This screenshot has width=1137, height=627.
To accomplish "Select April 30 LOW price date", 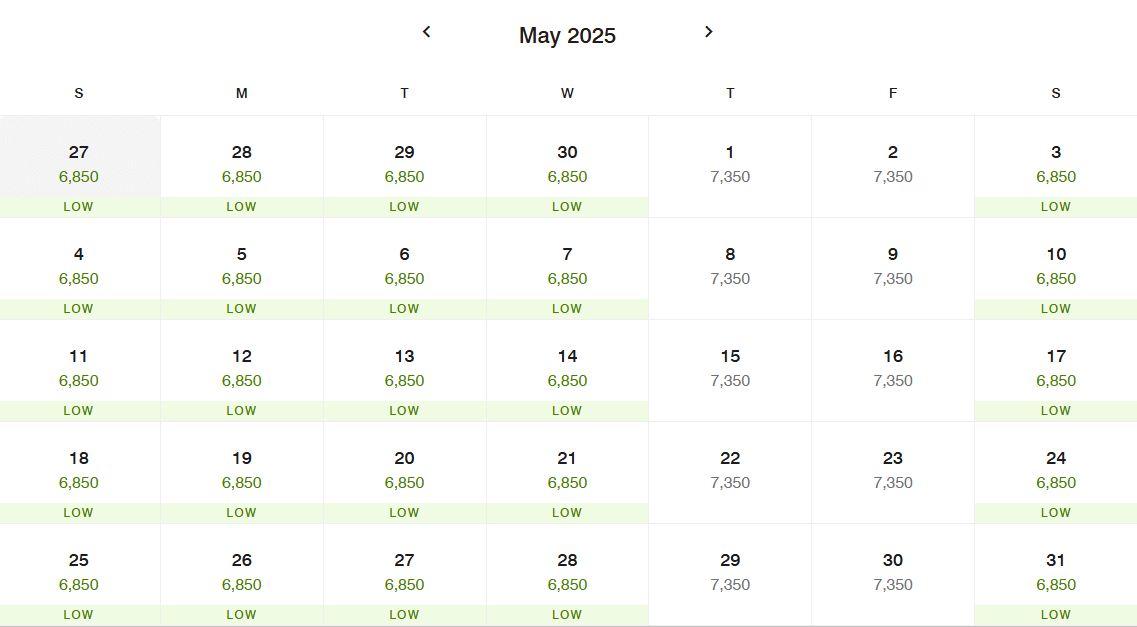I will [567, 167].
